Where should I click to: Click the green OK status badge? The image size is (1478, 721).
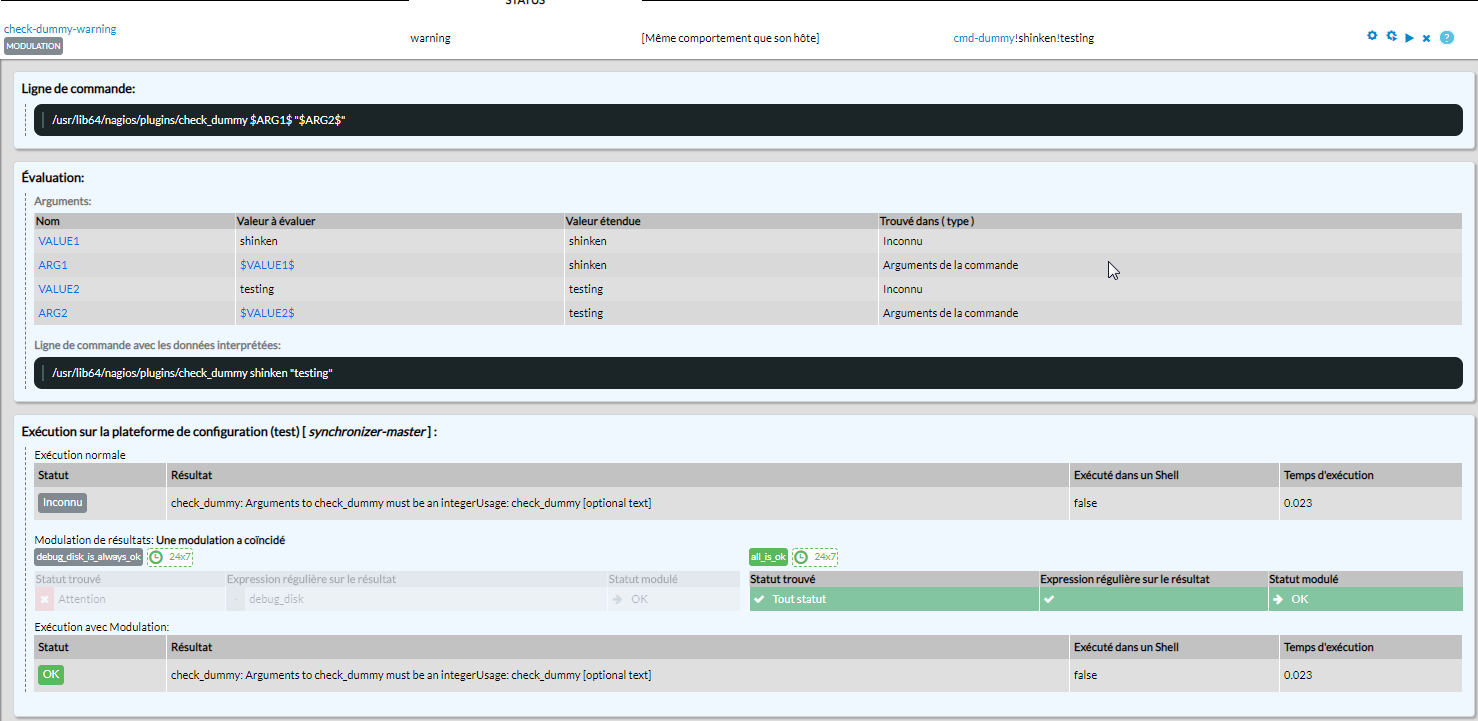pyautogui.click(x=51, y=675)
